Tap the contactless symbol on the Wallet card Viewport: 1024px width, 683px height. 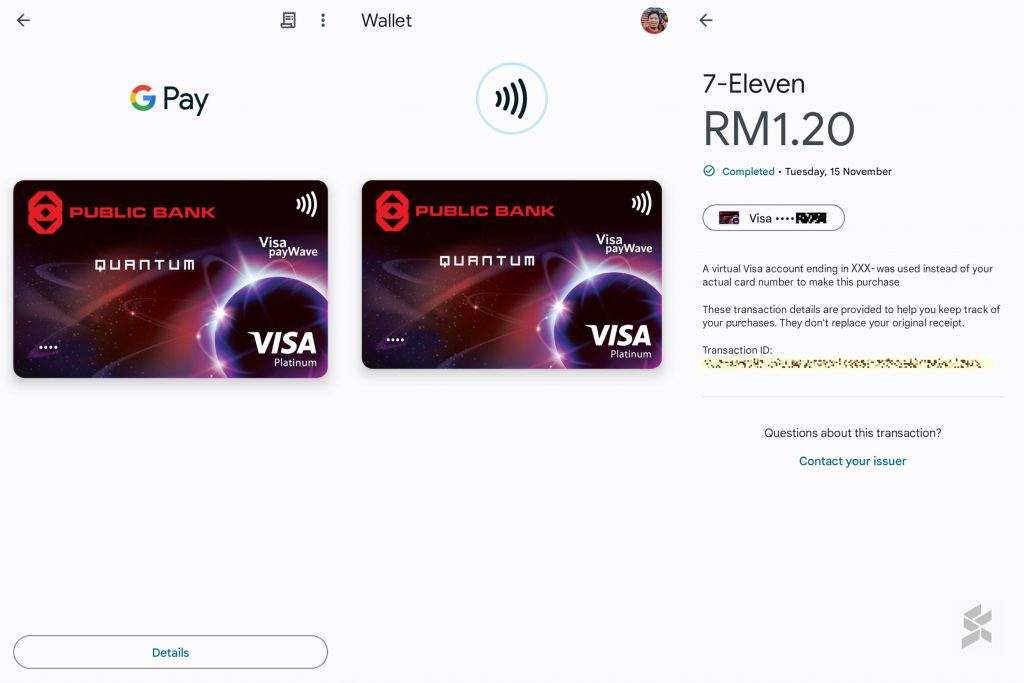641,203
